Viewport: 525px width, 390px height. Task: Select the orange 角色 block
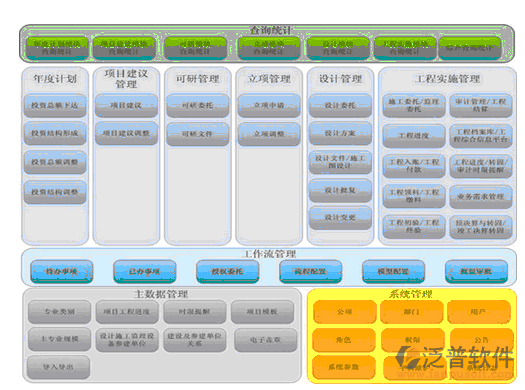(x=344, y=340)
